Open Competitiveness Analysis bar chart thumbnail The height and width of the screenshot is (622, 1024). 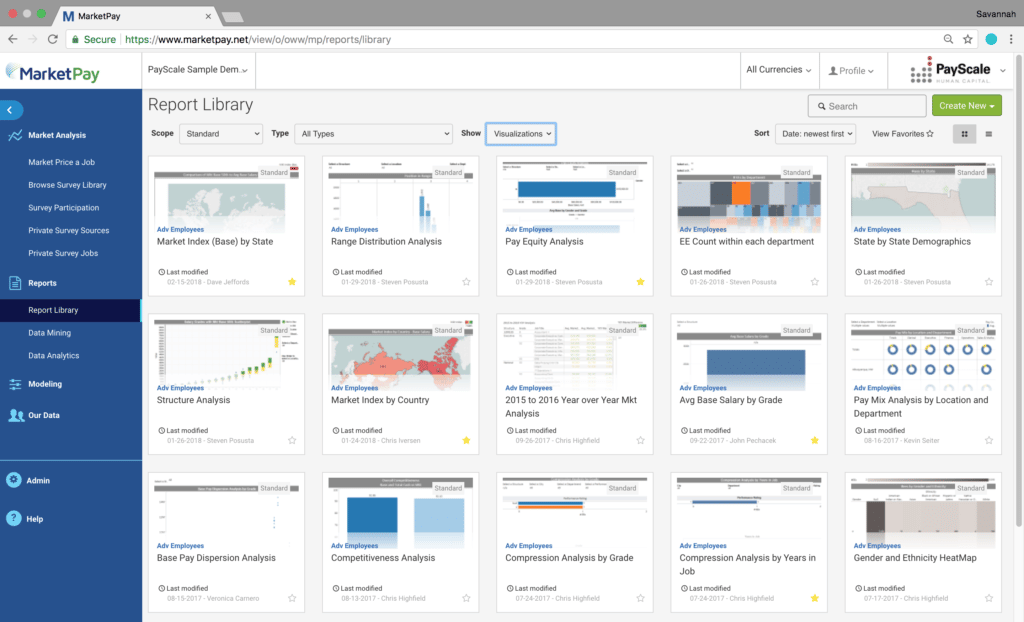[x=400, y=514]
